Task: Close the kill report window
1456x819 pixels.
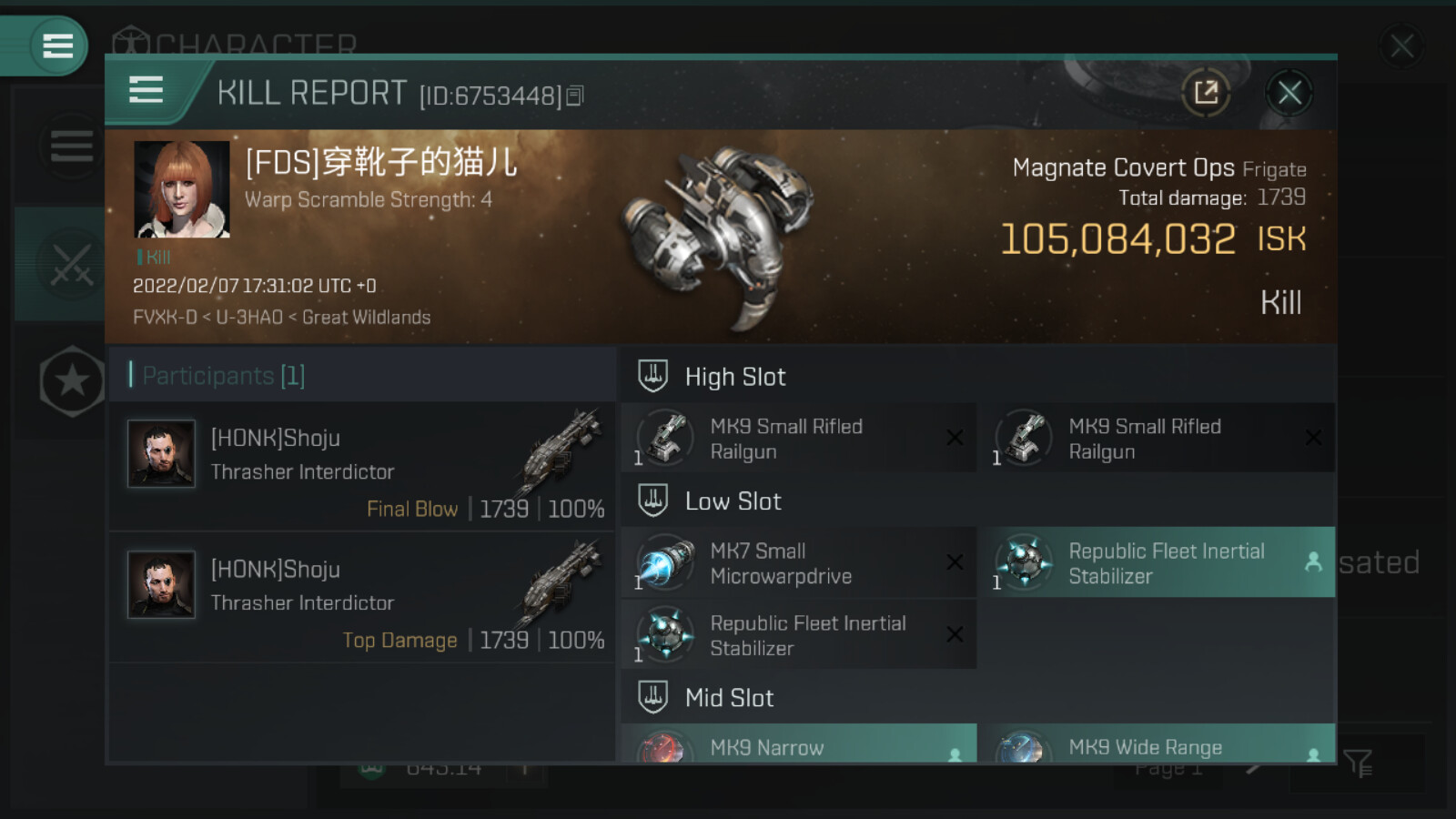Action: coord(1289,92)
